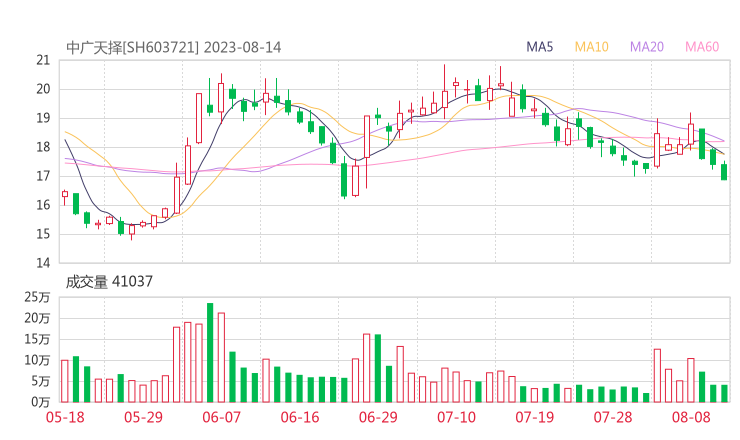Click the price axis value 21
This screenshot has height=440, width=740.
point(43,60)
